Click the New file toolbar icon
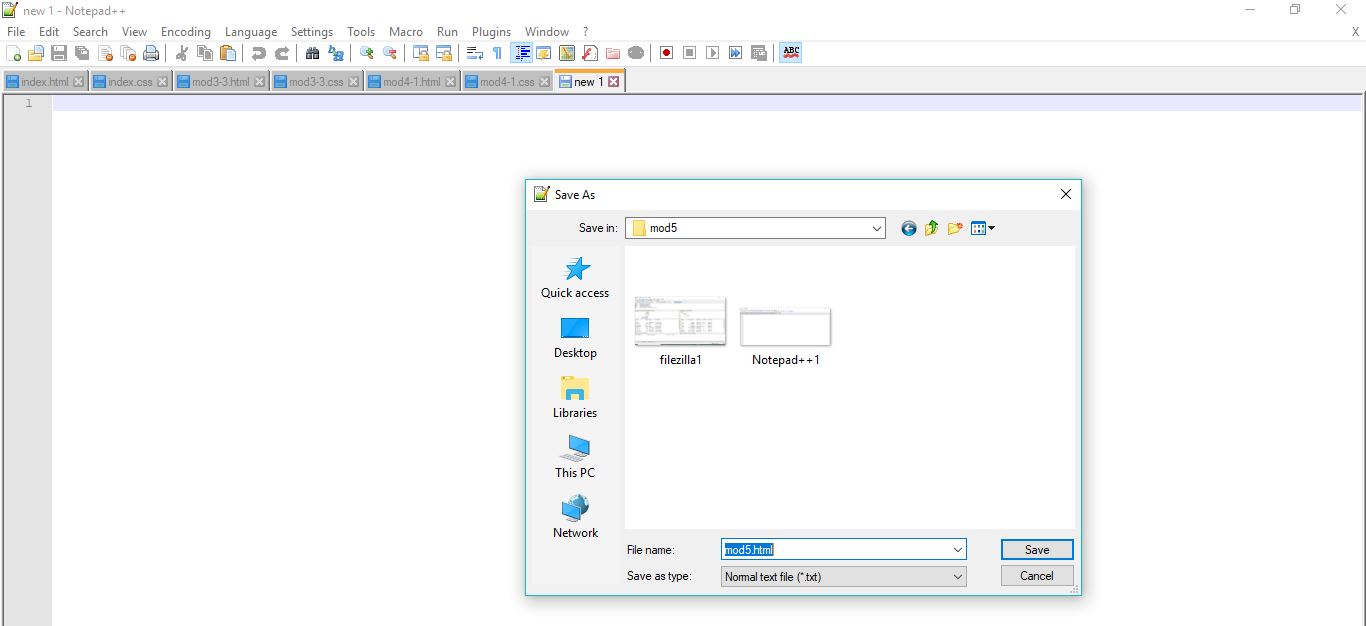Viewport: 1366px width, 626px height. click(13, 53)
